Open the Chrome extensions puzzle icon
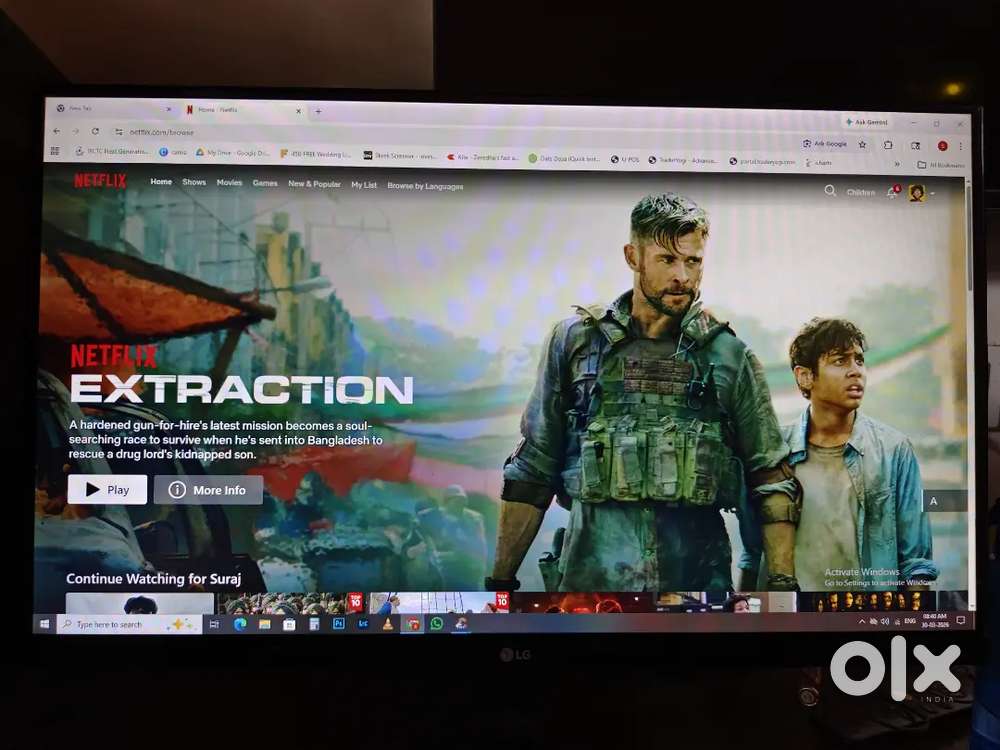Viewport: 1000px width, 750px height. (x=888, y=145)
